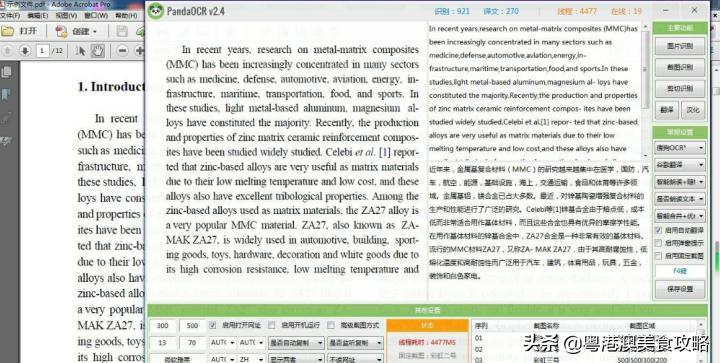Viewport: 720px width, 363px height.
Task: Toggle 启用固定截图 checkbox
Action: pos(658,256)
